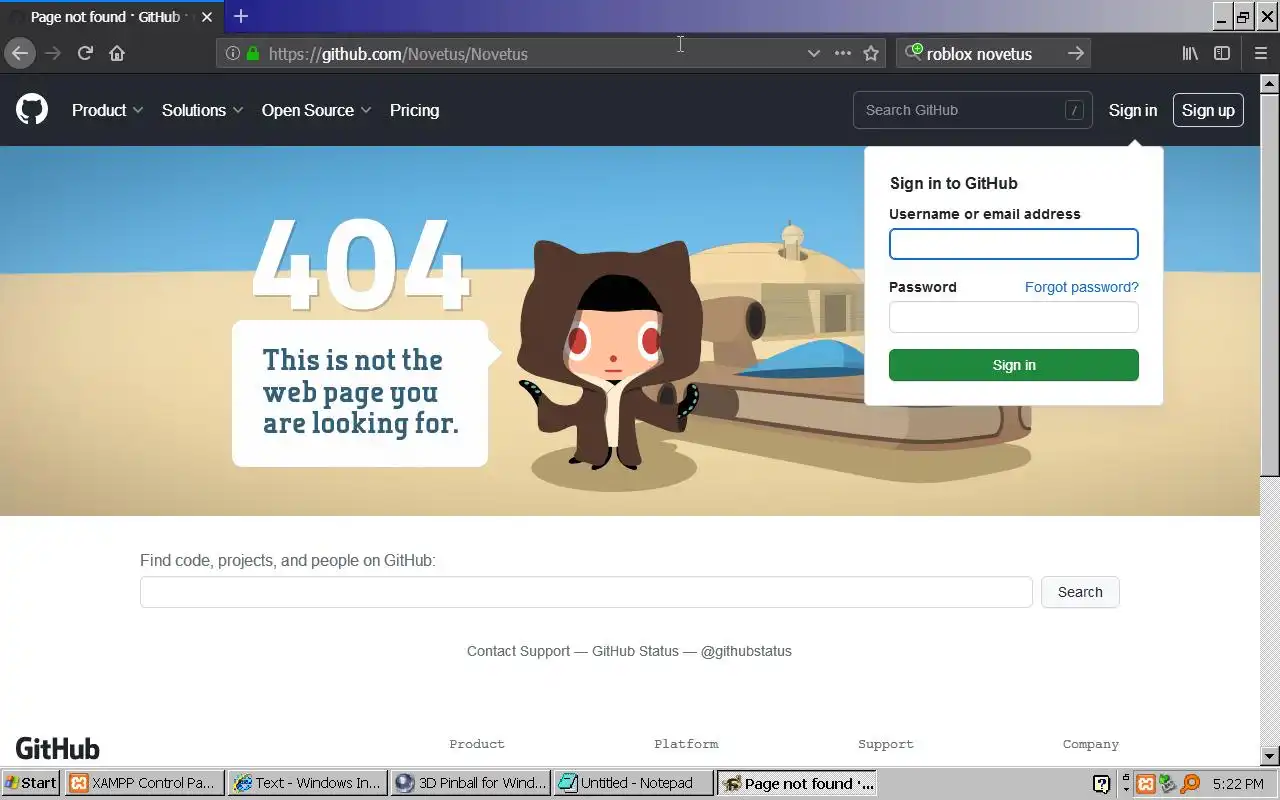Show site information icon in address bar
The image size is (1280, 800).
coord(232,53)
